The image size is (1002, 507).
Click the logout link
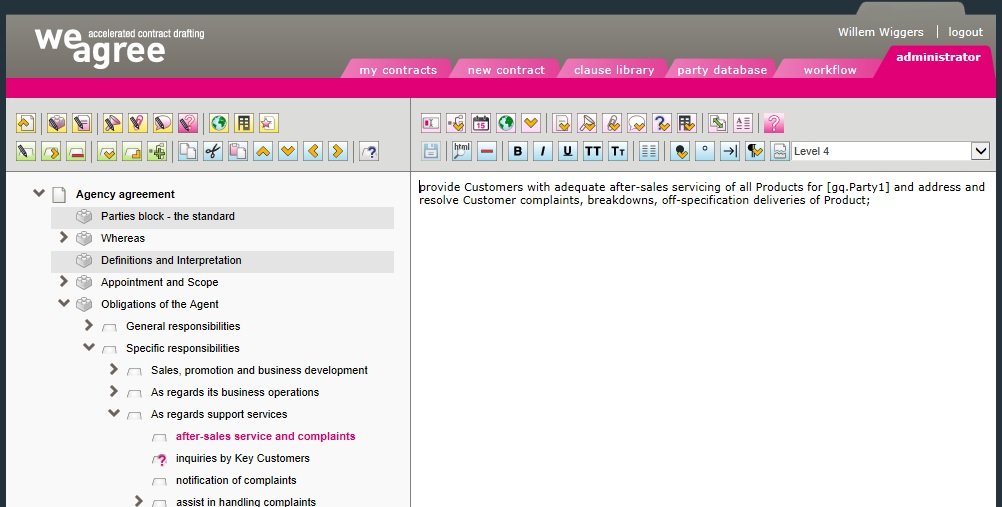coord(965,32)
